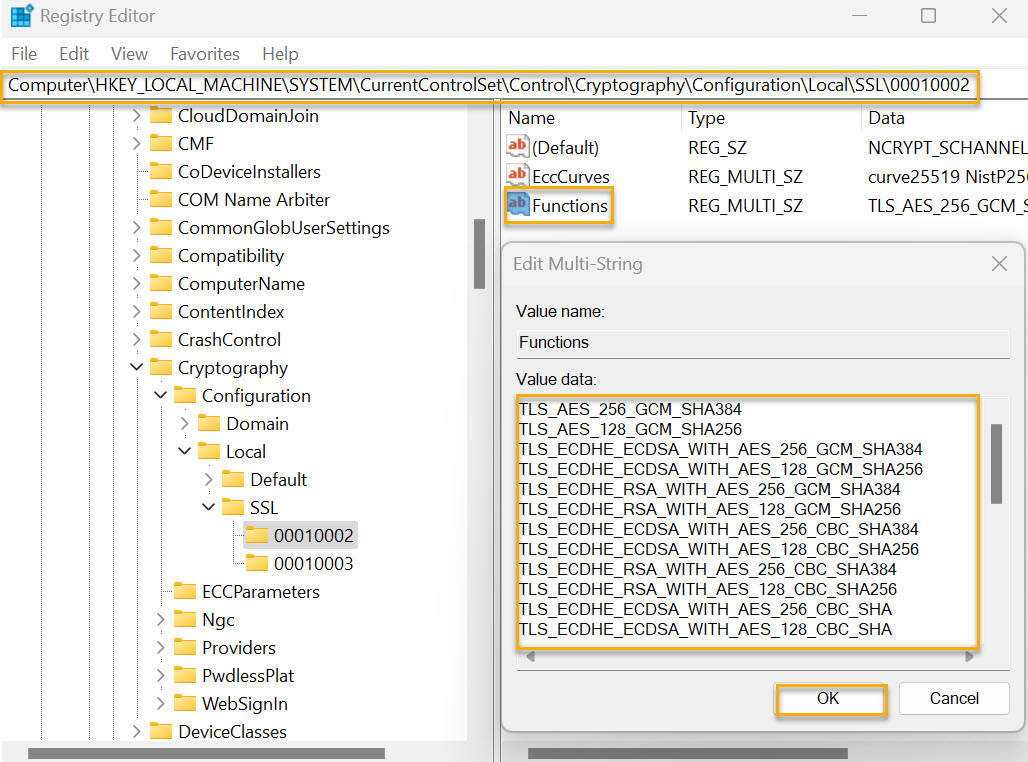Collapse the Local node chevron
Viewport: 1028px width, 762px height.
(x=183, y=451)
